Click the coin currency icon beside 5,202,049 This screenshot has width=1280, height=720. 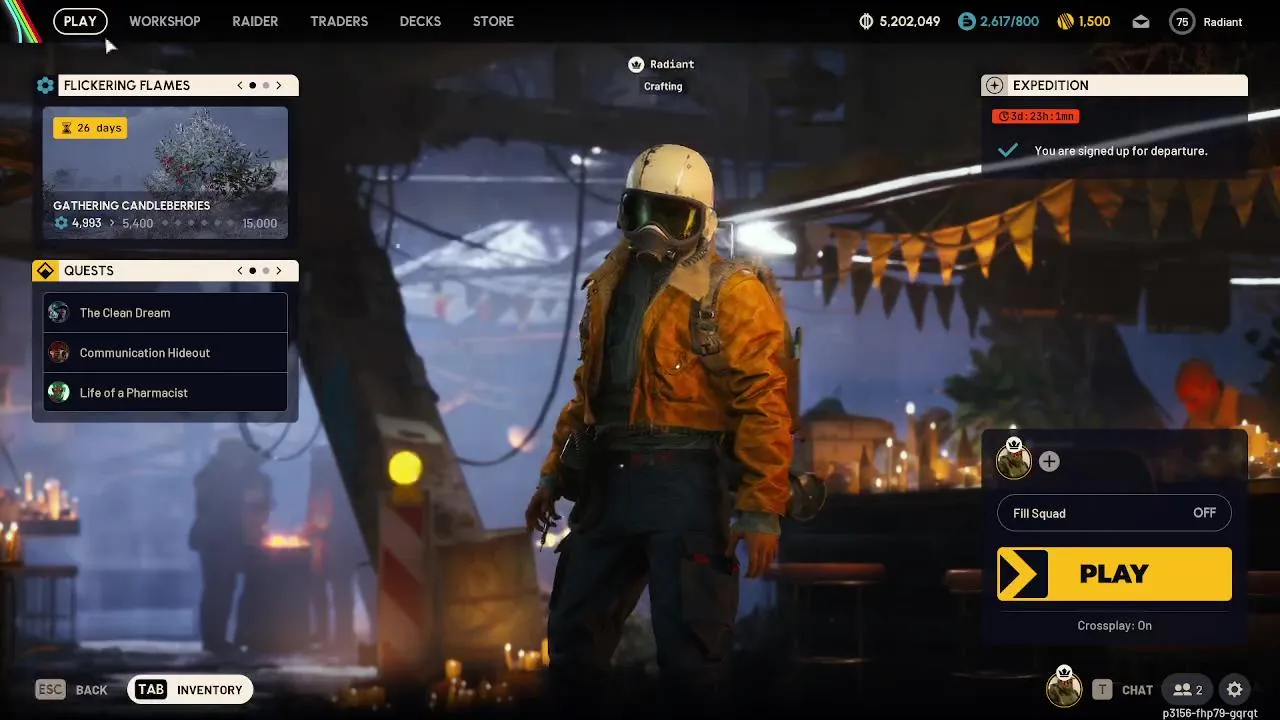click(x=866, y=21)
